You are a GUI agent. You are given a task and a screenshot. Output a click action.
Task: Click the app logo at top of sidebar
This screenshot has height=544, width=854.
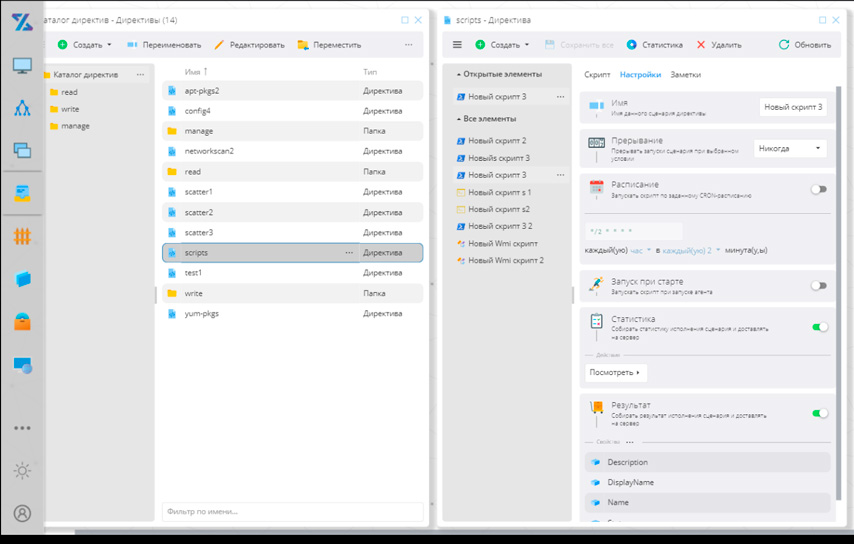click(22, 22)
